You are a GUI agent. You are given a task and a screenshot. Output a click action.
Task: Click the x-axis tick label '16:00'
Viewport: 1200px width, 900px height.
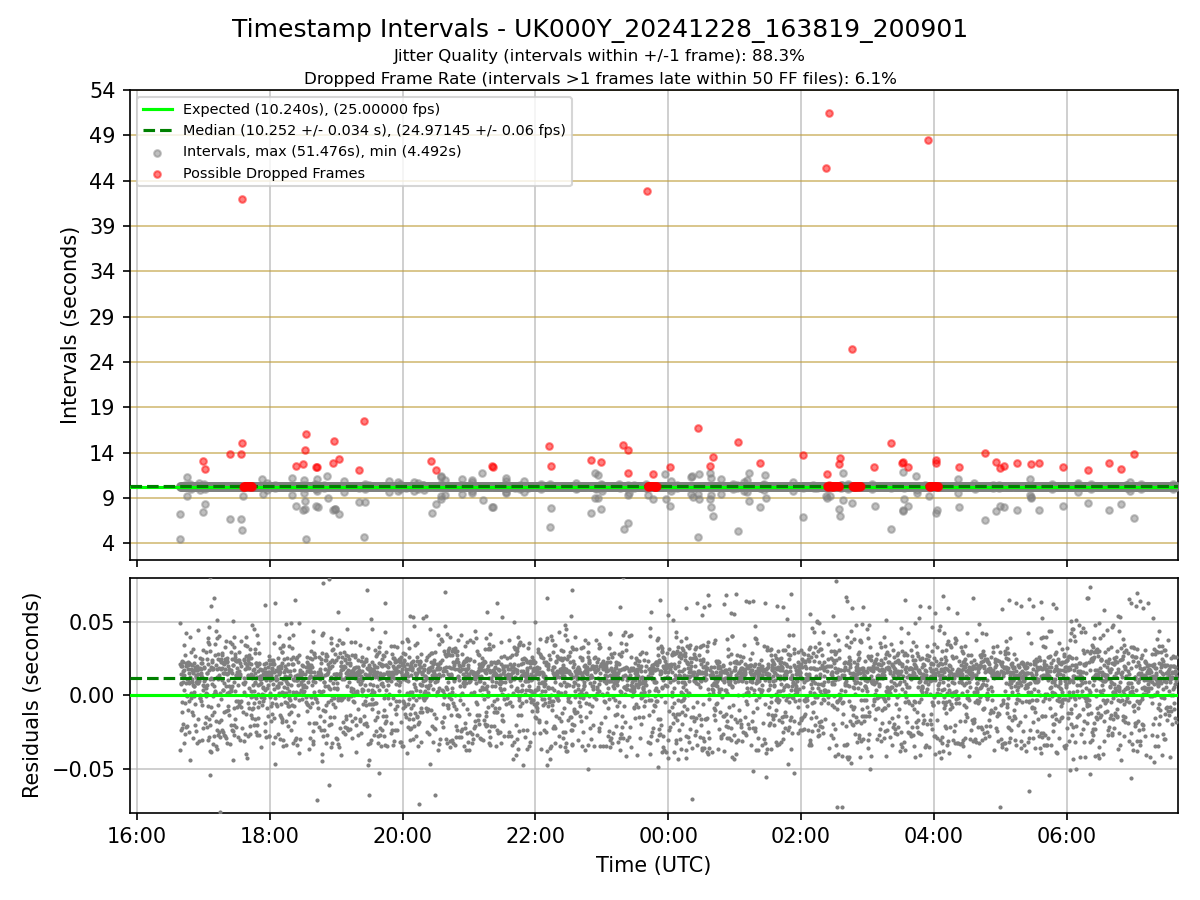[137, 835]
